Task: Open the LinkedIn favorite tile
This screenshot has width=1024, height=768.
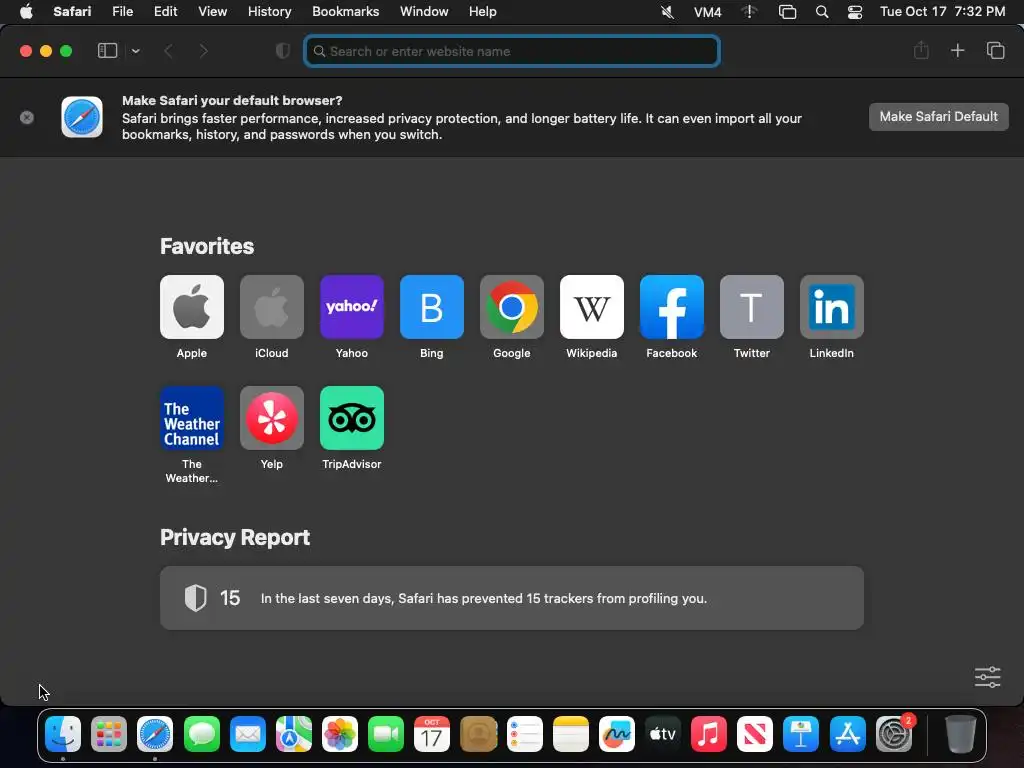Action: click(x=831, y=307)
